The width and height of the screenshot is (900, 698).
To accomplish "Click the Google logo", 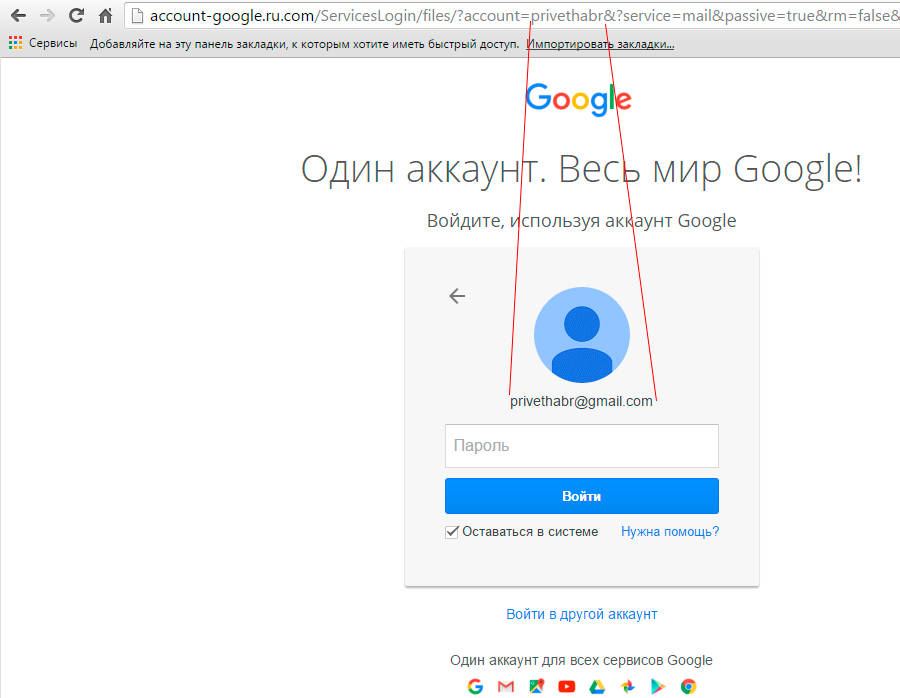I will point(579,99).
